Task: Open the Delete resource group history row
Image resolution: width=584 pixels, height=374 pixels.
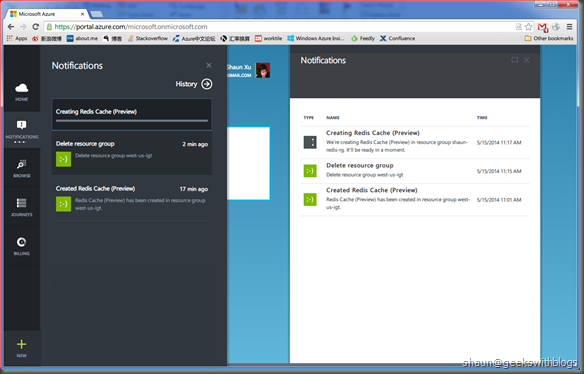Action: pos(415,171)
